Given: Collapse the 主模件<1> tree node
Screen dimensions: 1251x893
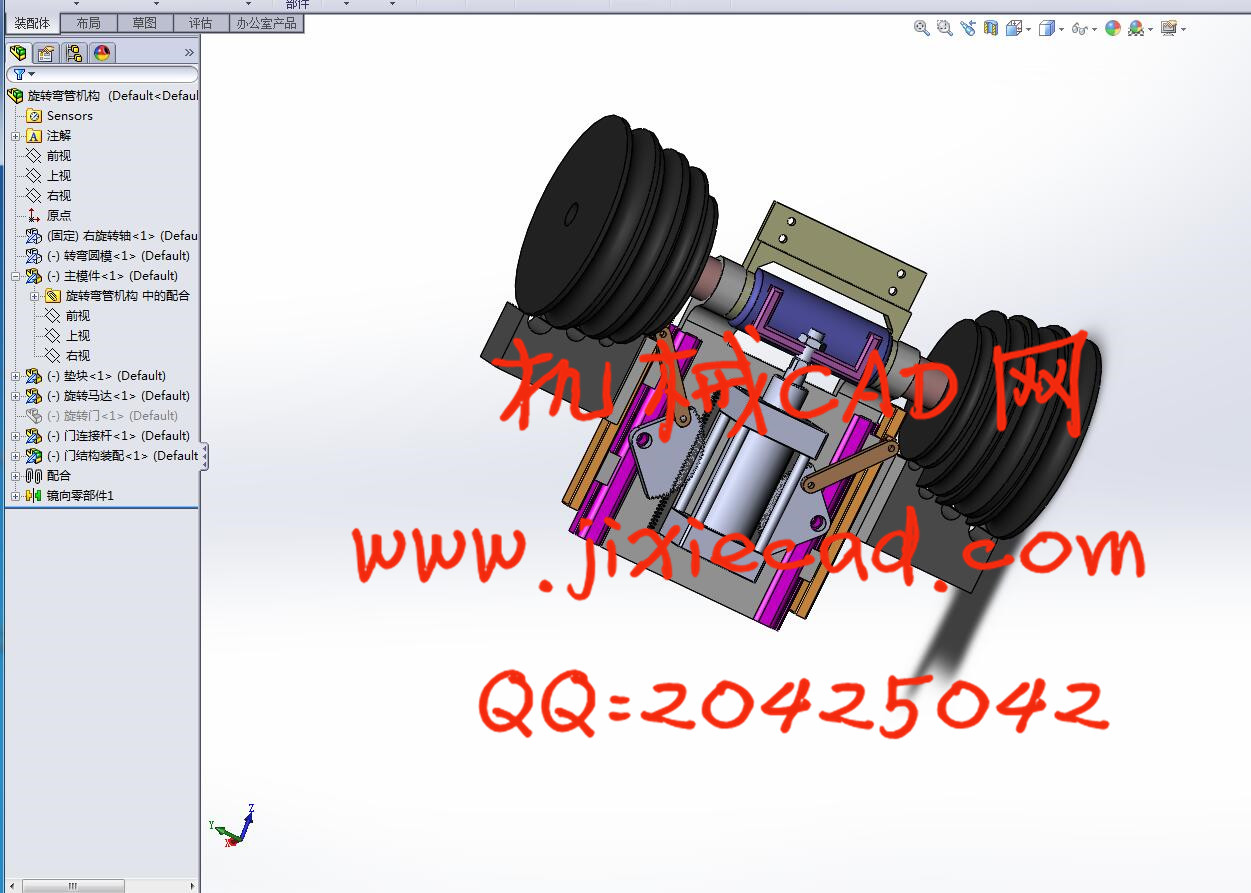Looking at the screenshot, I should (x=15, y=276).
